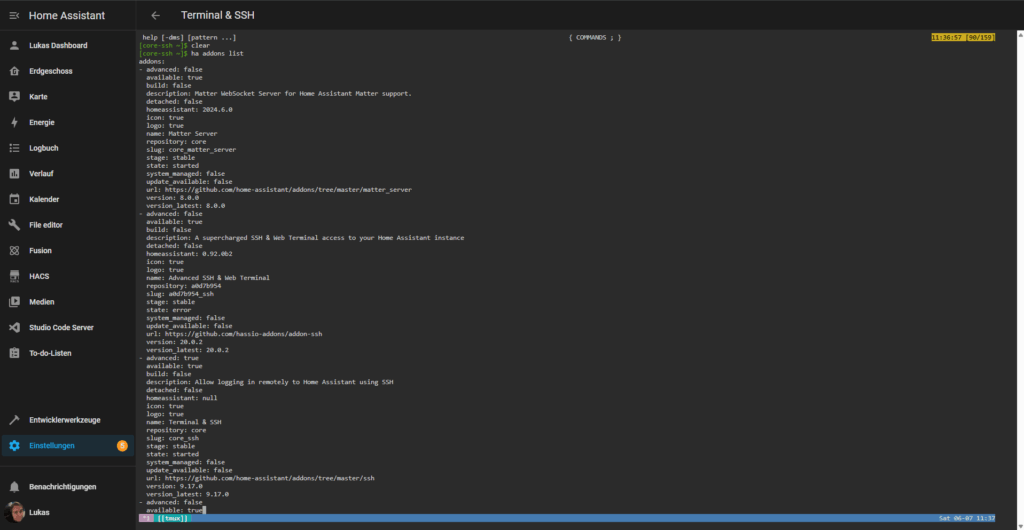Launch the Studio Code Server label
Screen dimensions: 1024x530
[x=61, y=328]
